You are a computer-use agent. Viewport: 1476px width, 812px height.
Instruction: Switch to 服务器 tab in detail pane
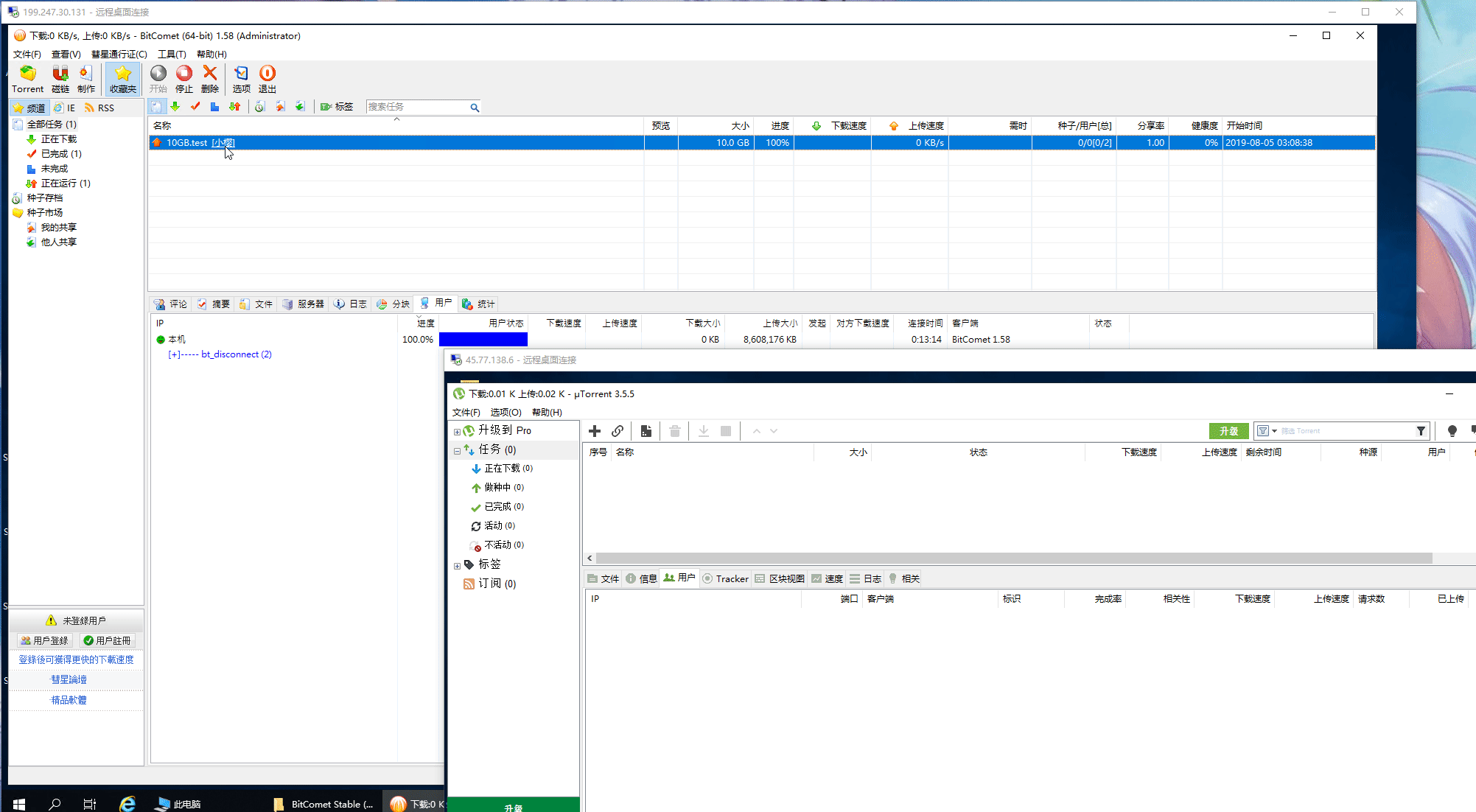(303, 304)
